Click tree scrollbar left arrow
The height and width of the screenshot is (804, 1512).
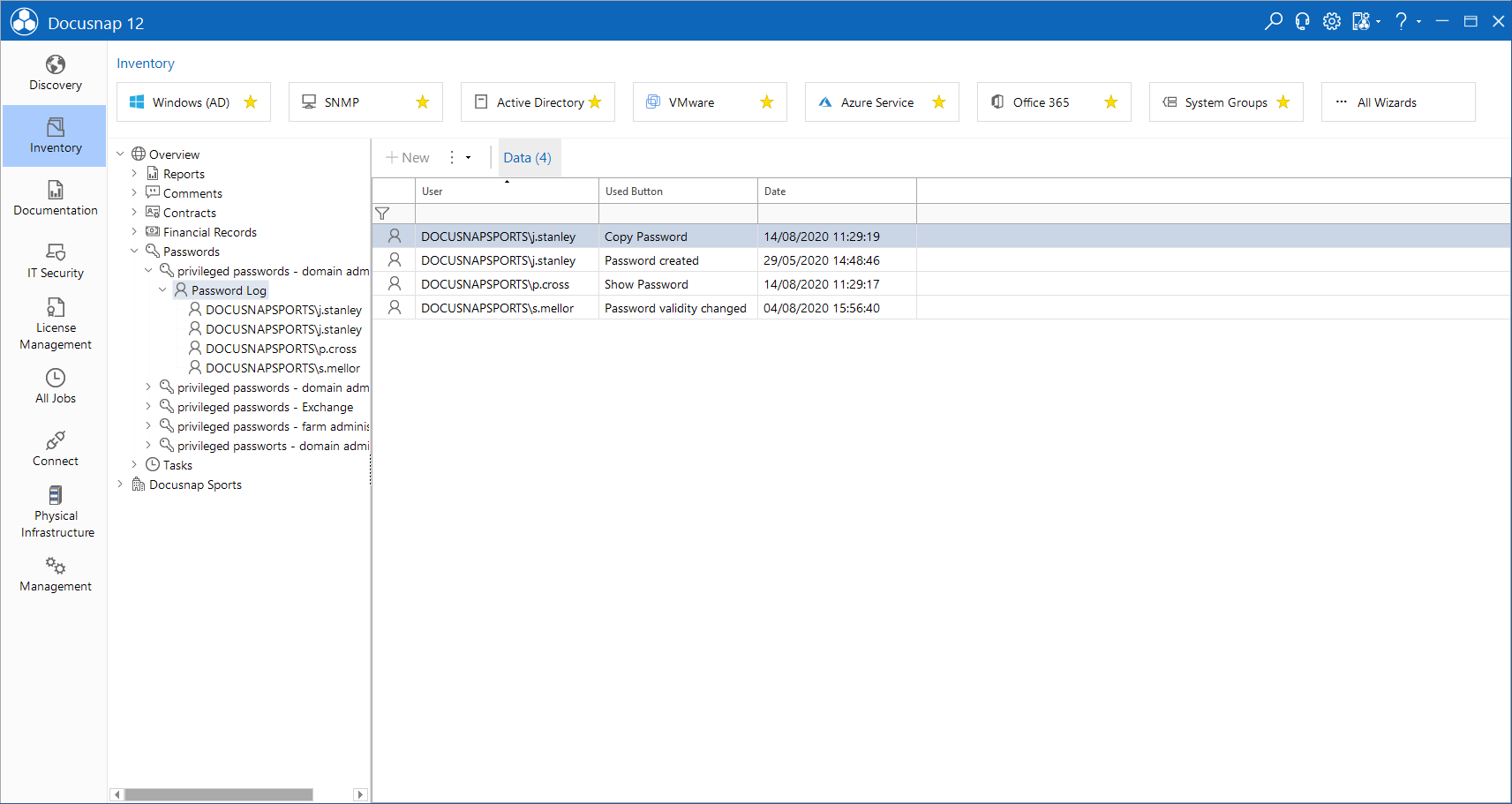click(117, 794)
